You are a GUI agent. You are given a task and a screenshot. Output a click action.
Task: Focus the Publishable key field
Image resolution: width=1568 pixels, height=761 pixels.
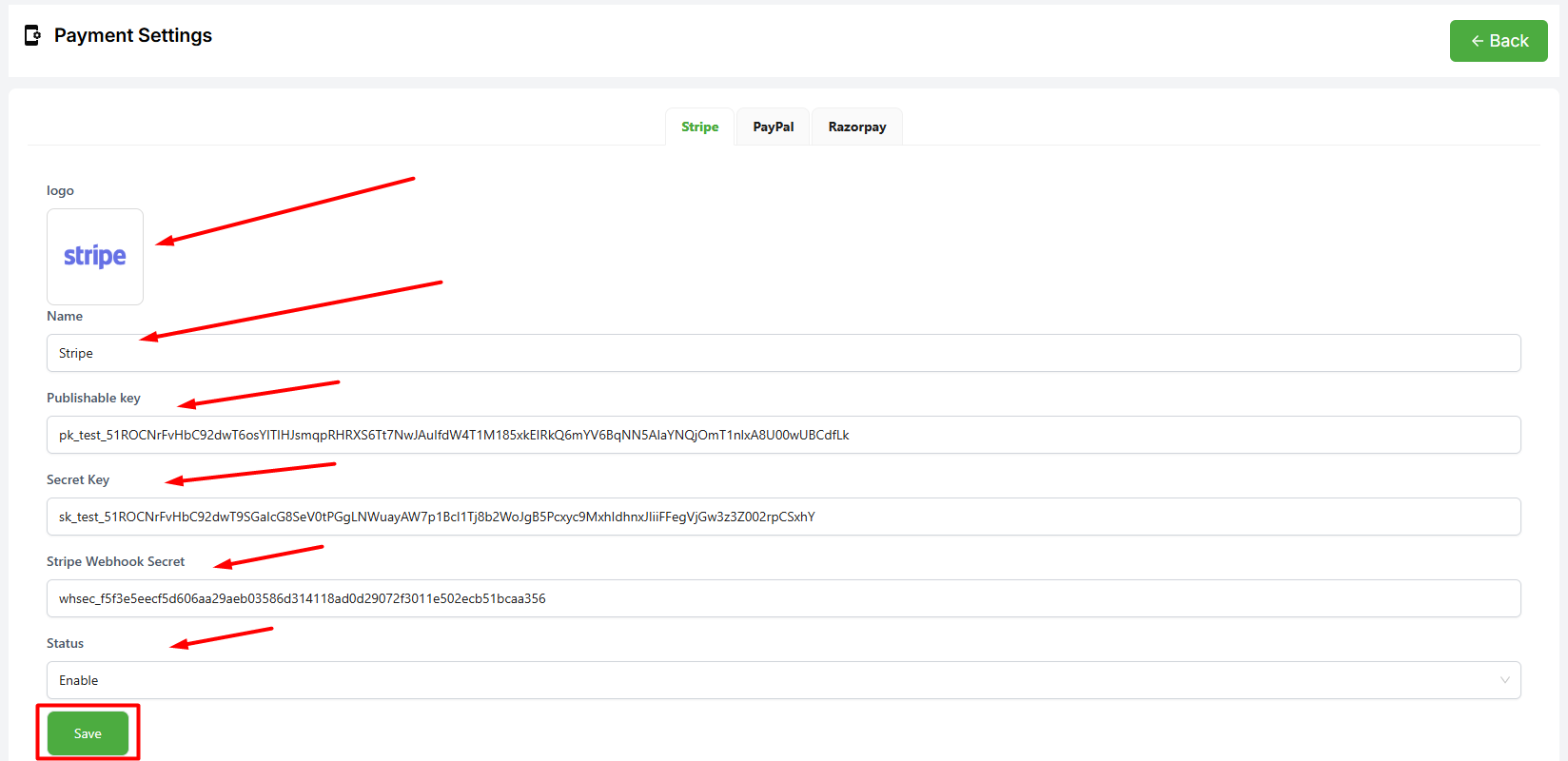click(784, 435)
